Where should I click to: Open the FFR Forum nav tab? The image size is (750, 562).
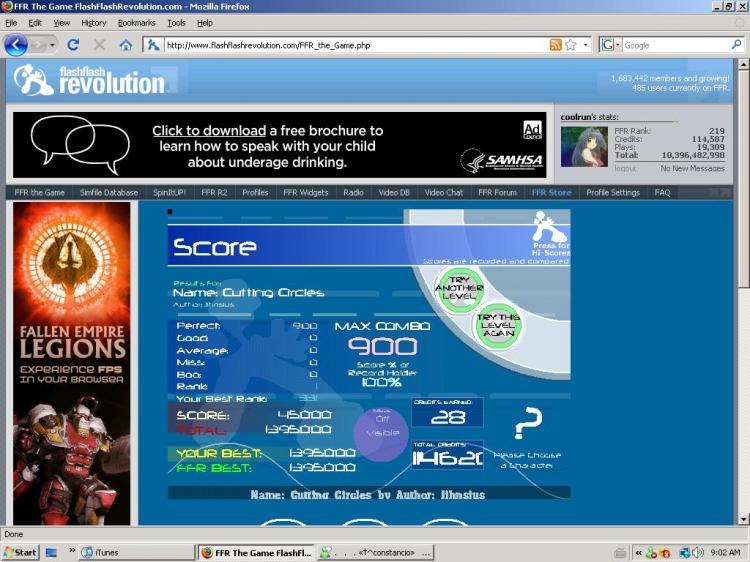click(x=497, y=192)
